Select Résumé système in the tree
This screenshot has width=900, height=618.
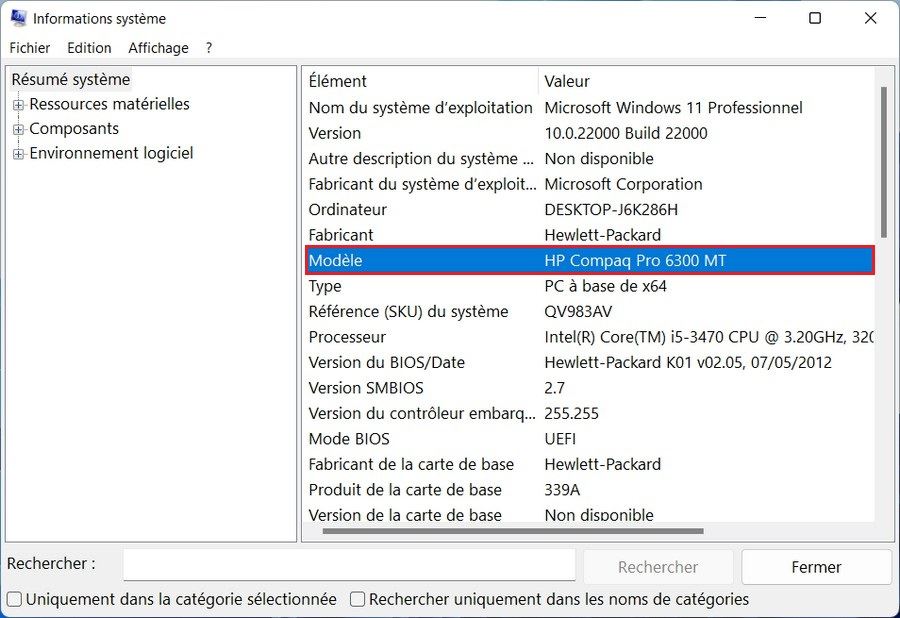(x=71, y=79)
